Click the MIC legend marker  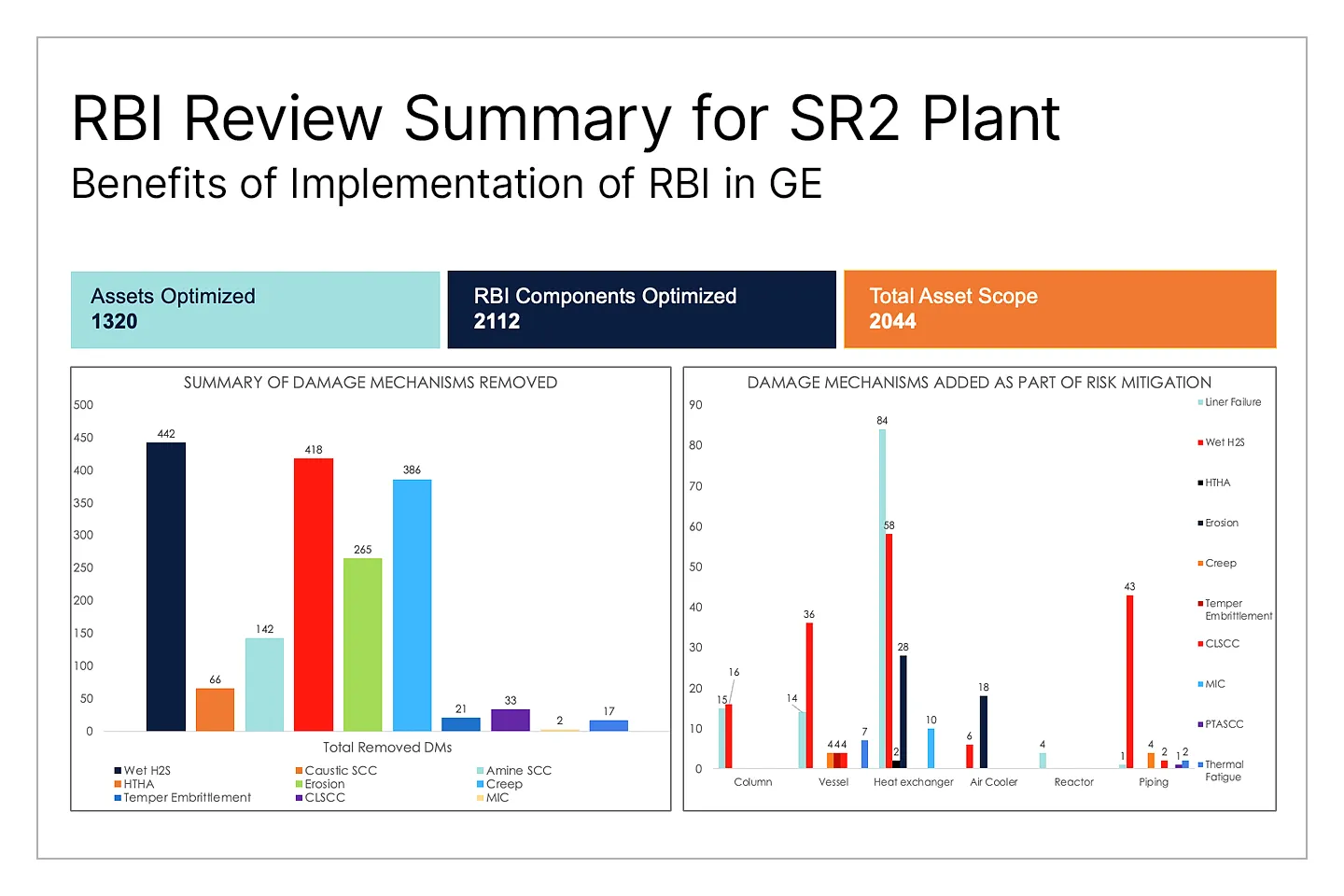click(1201, 683)
